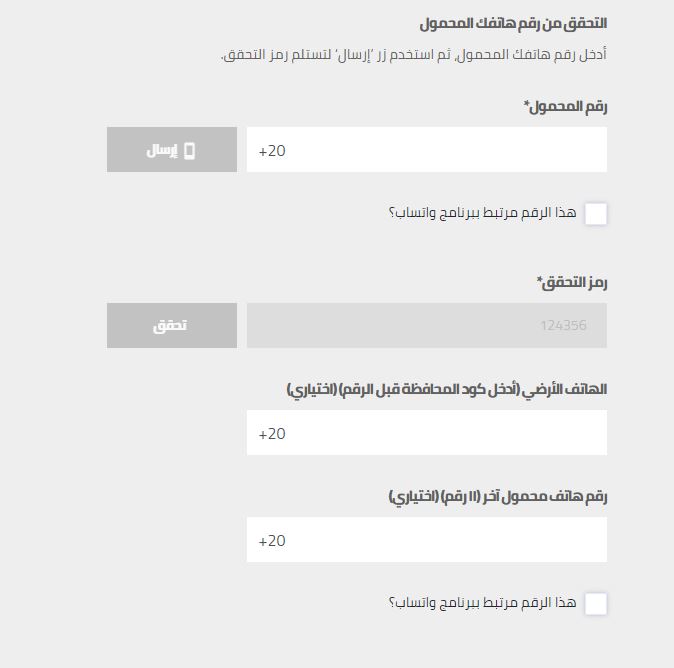Screen dimensions: 674x668
Task: Click WhatsApp label text below the first mobile field
Action: pos(482,213)
